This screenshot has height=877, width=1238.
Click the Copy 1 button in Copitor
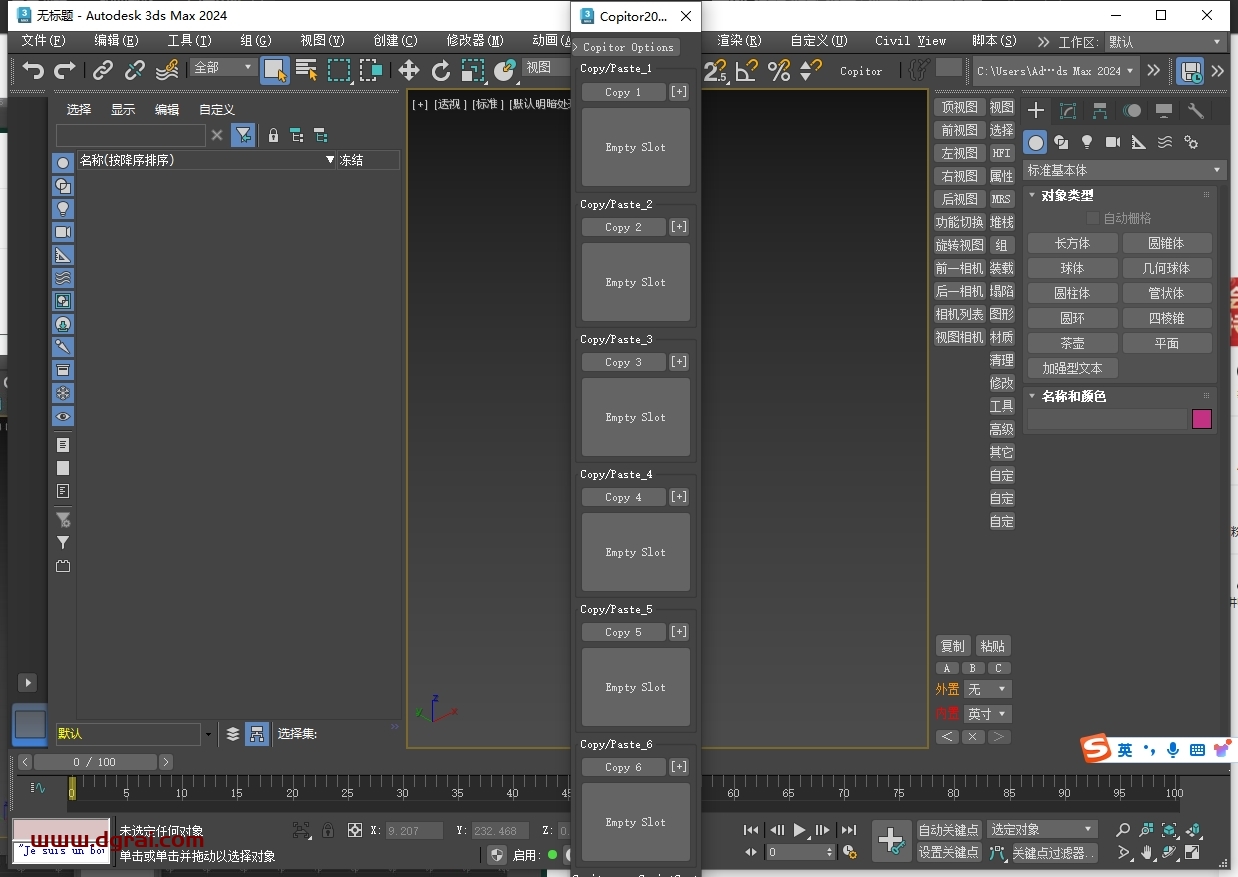623,92
